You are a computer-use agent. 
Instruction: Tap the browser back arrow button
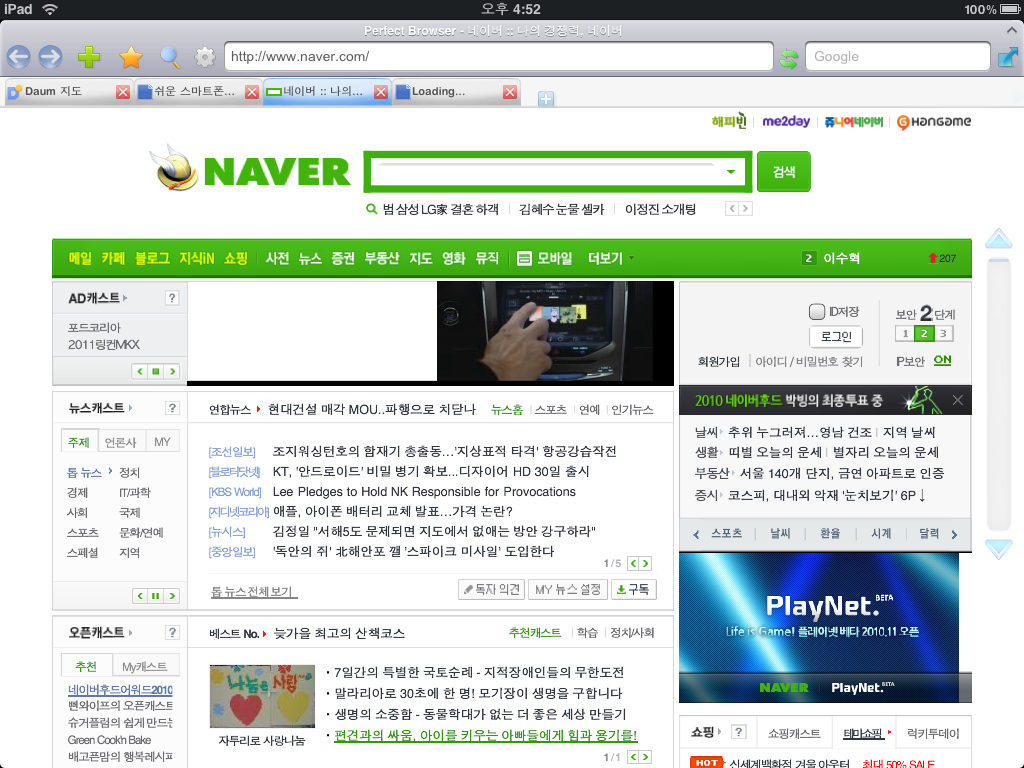(19, 57)
